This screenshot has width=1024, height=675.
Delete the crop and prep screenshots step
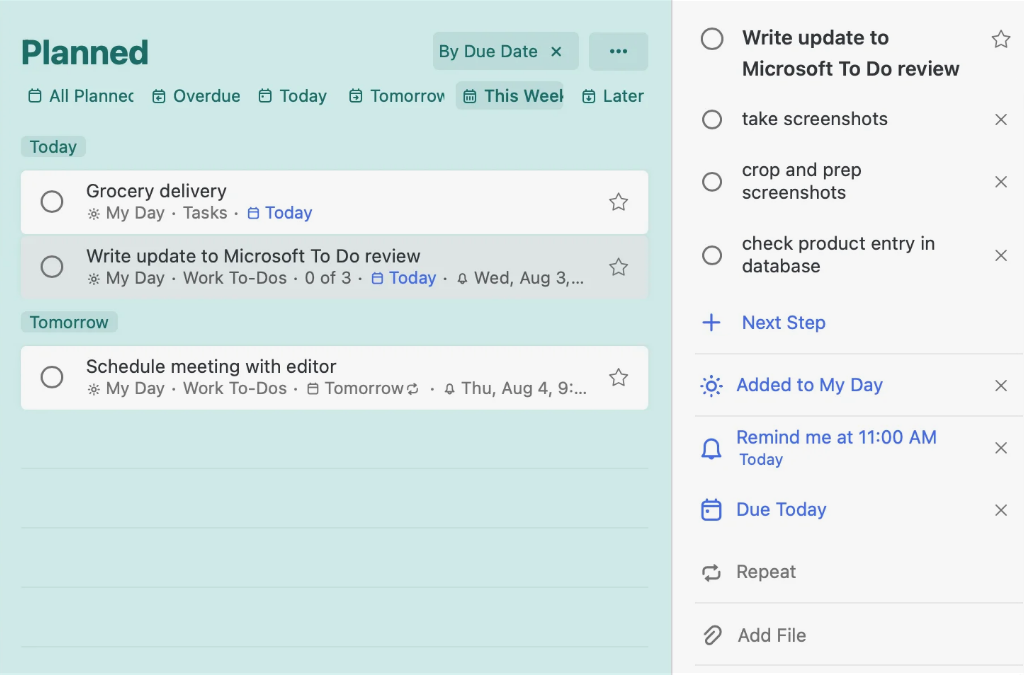point(1000,181)
